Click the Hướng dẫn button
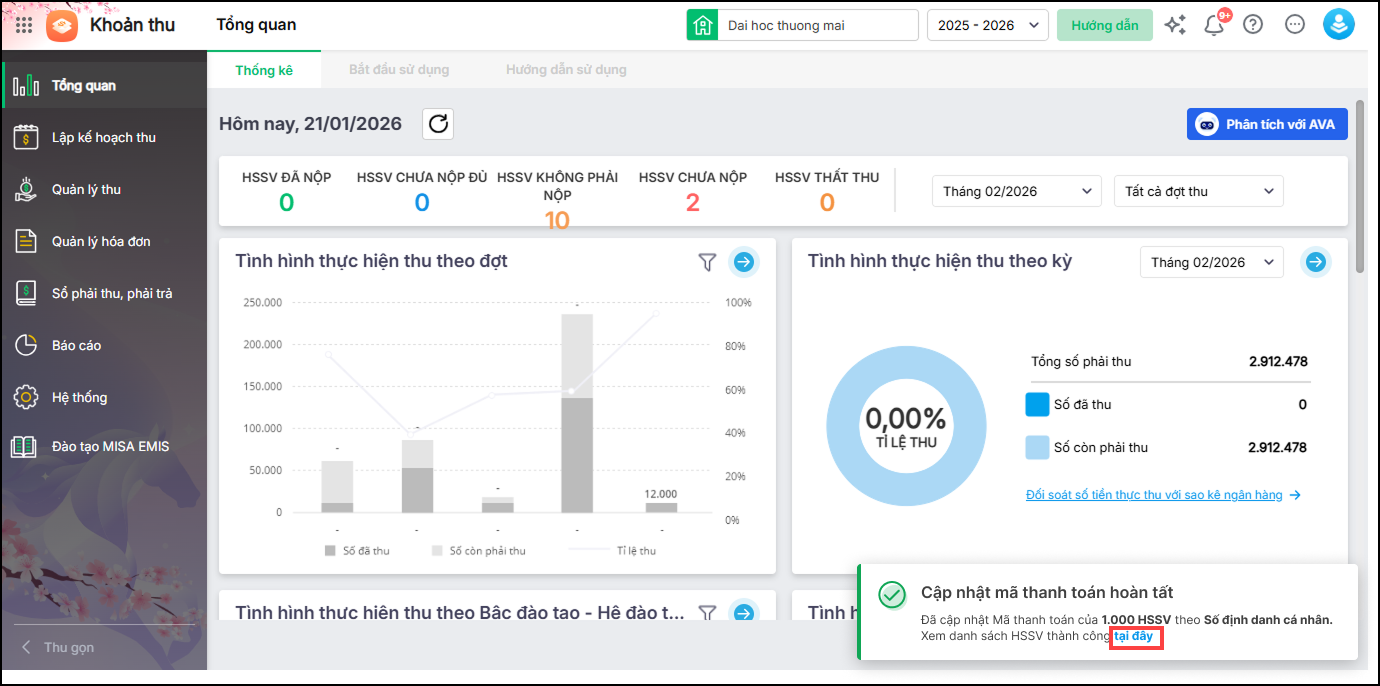Image resolution: width=1380 pixels, height=686 pixels. (1104, 25)
